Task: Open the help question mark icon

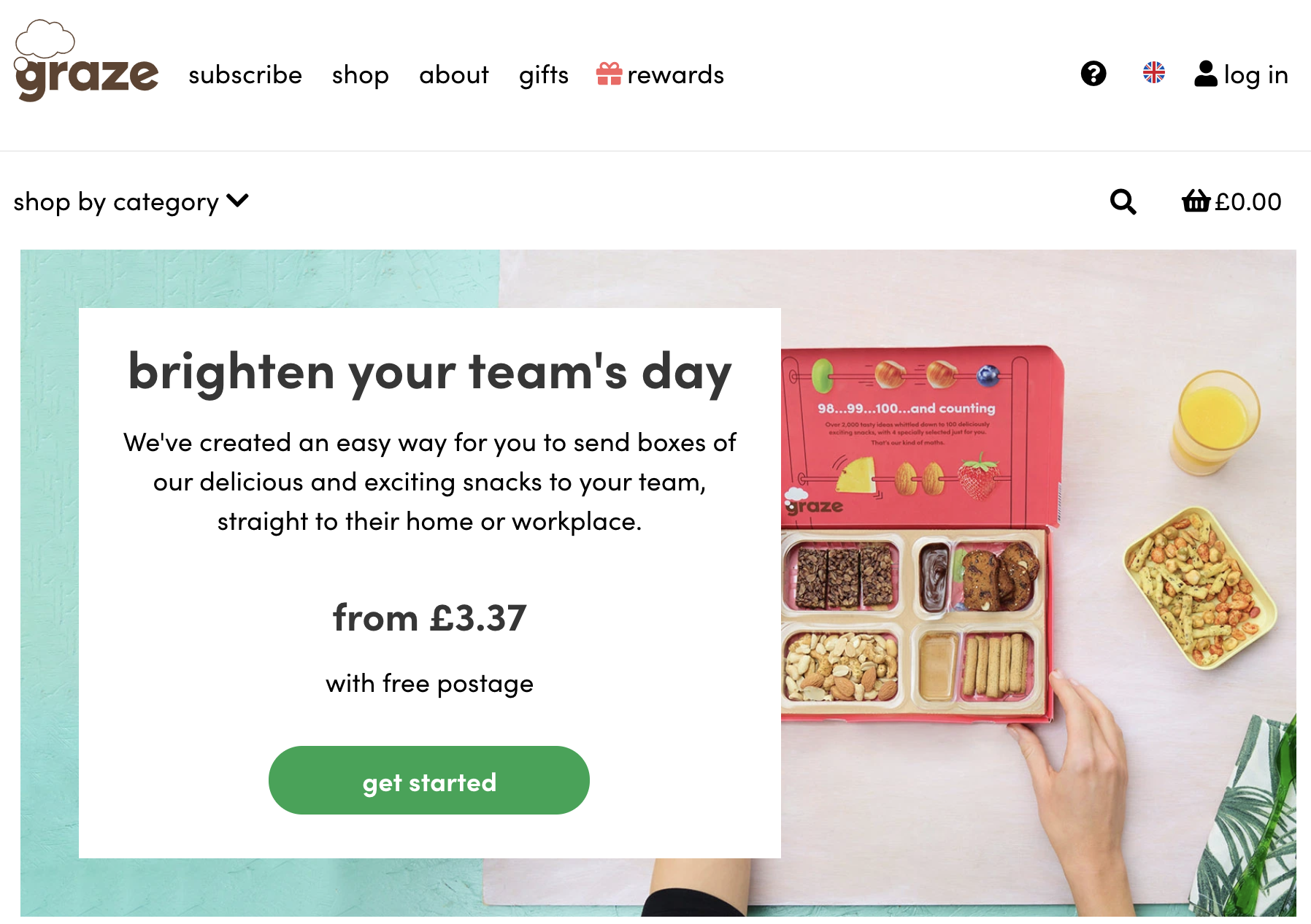Action: click(1093, 74)
